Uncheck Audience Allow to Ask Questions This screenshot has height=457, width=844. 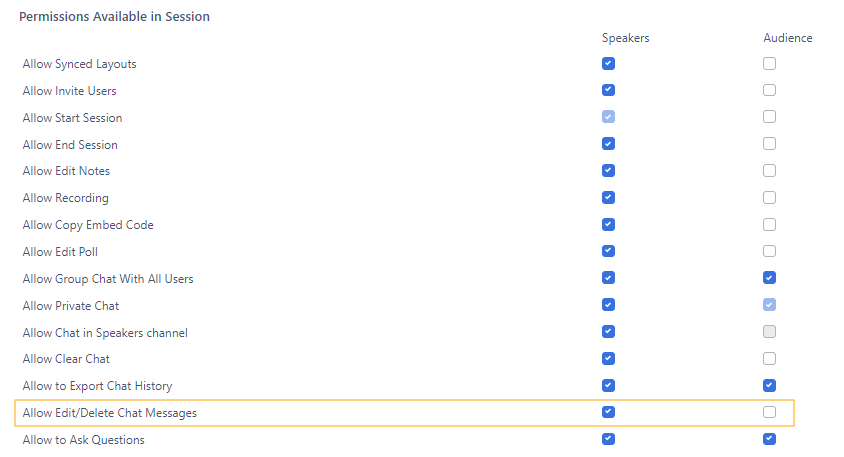coord(769,438)
